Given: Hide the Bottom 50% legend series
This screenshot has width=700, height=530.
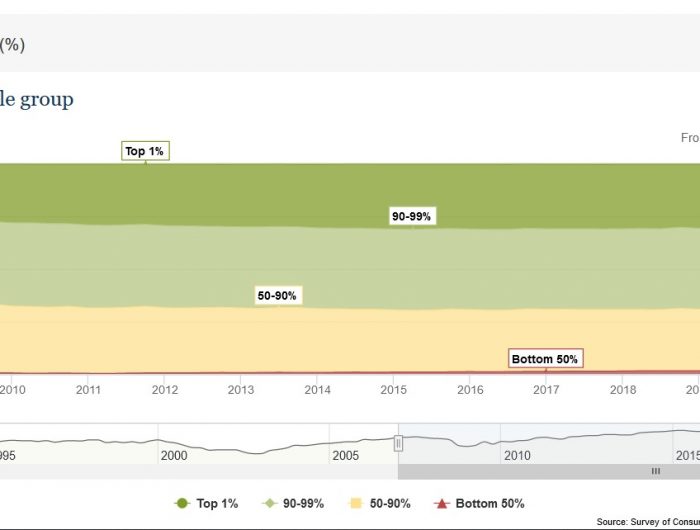Looking at the screenshot, I should 491,504.
